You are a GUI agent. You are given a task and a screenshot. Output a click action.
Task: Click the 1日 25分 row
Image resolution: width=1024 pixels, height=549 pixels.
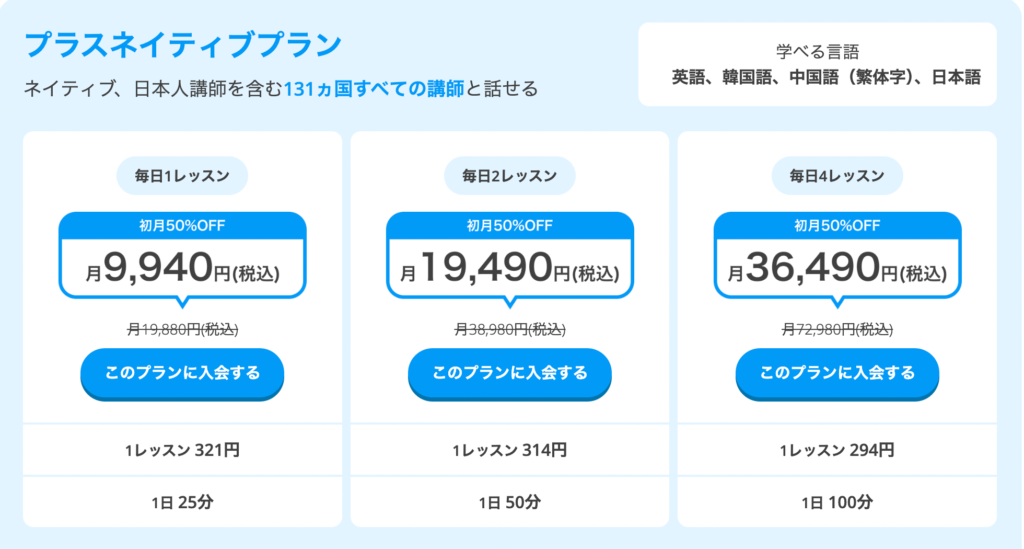(x=182, y=502)
